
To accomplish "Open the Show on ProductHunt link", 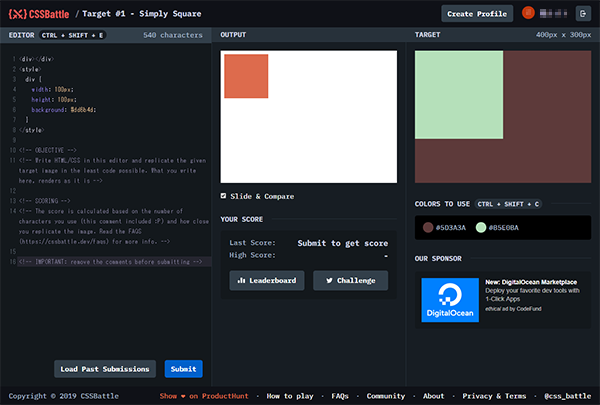I will 204,396.
